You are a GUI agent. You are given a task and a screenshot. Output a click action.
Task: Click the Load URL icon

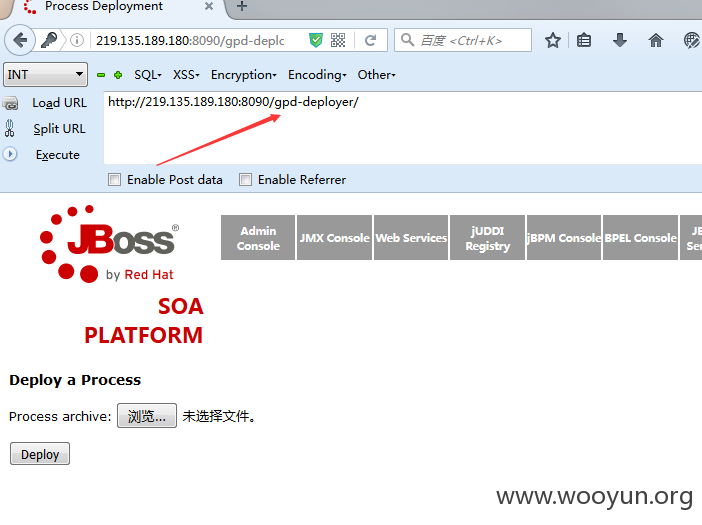pyautogui.click(x=11, y=103)
